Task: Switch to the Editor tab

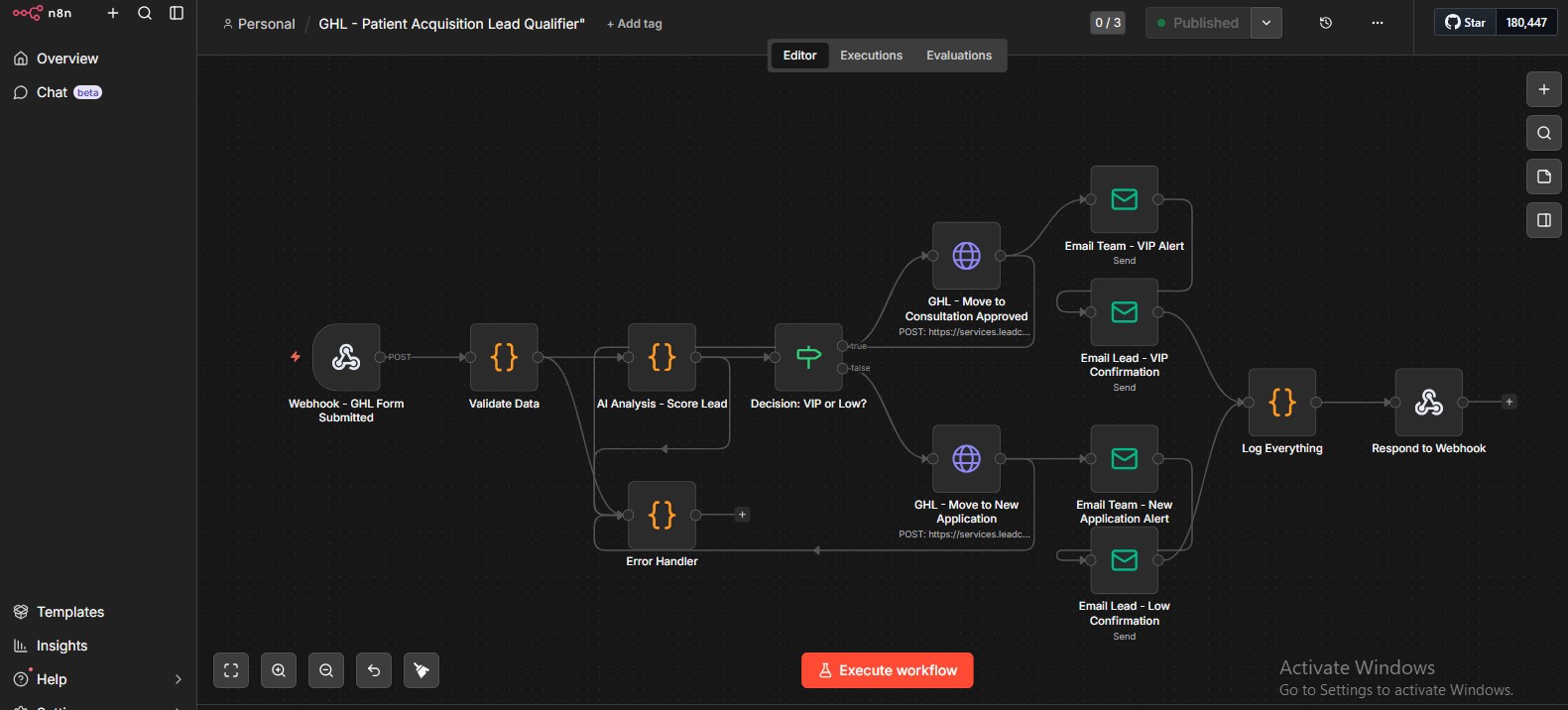Action: (799, 56)
